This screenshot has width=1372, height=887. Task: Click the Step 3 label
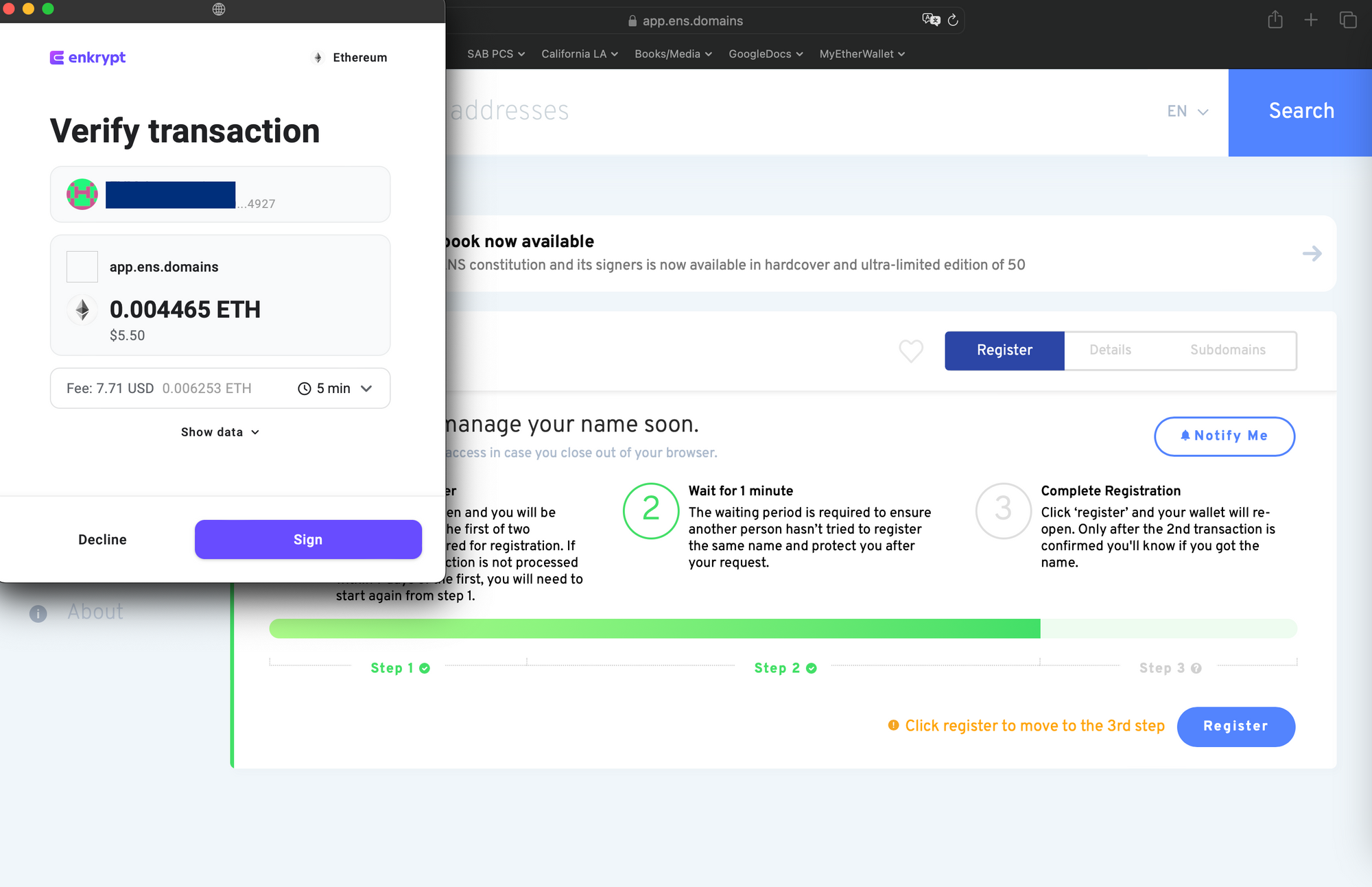1162,668
